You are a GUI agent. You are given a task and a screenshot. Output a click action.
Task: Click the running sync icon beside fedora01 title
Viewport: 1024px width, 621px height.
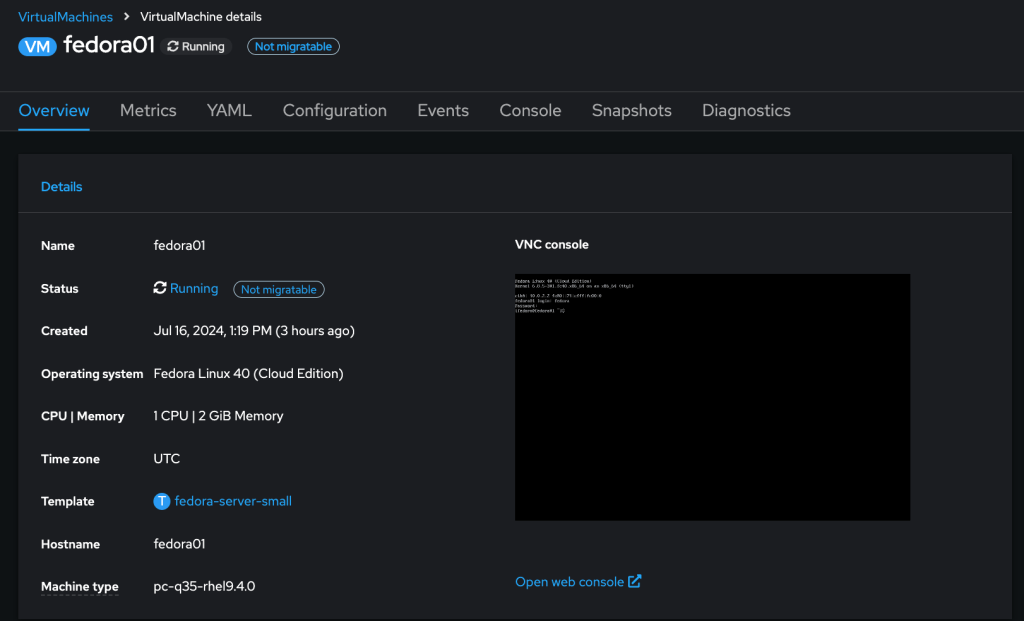173,46
